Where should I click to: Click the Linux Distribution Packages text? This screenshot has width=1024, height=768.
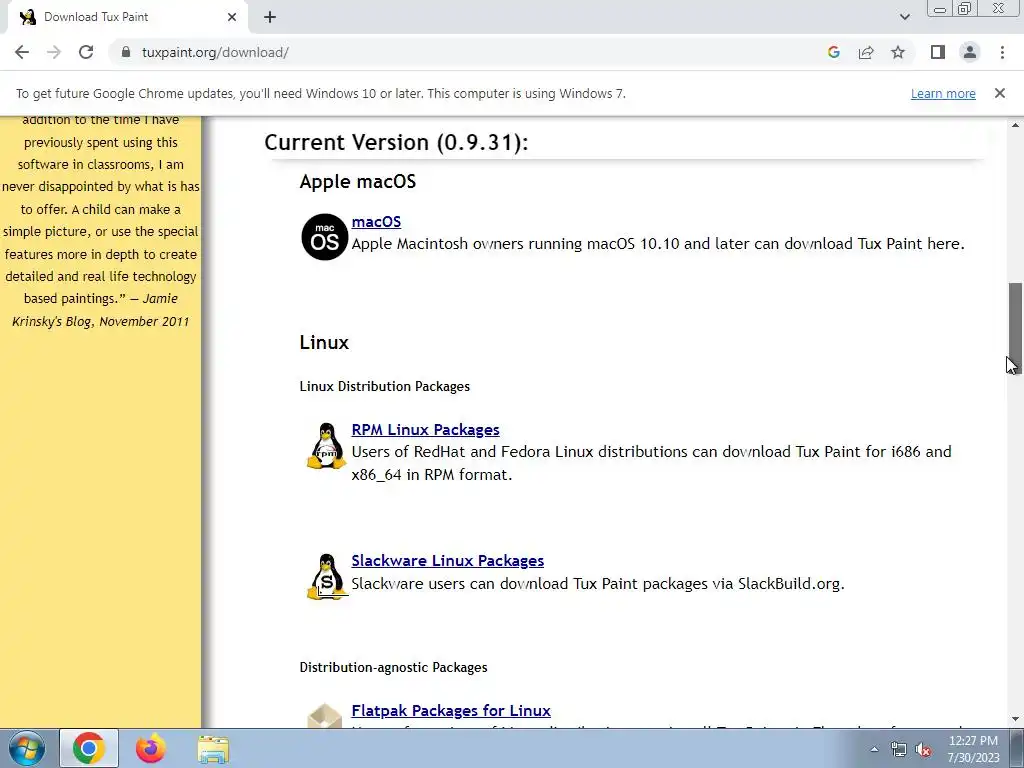tap(385, 386)
